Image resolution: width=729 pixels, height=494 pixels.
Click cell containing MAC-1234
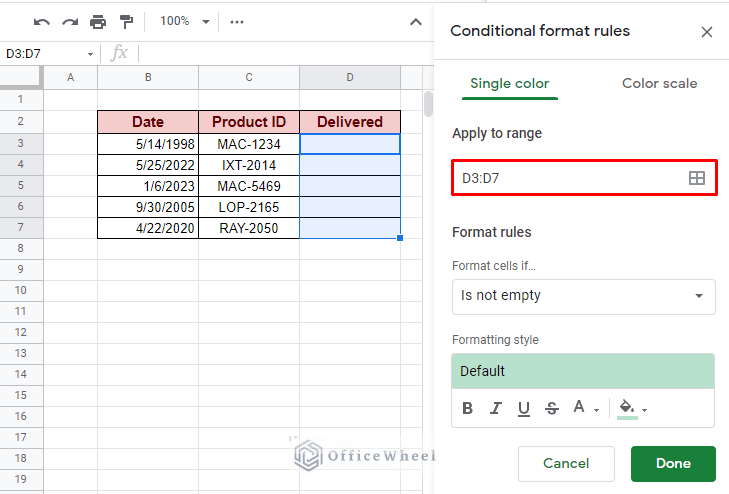click(x=249, y=144)
